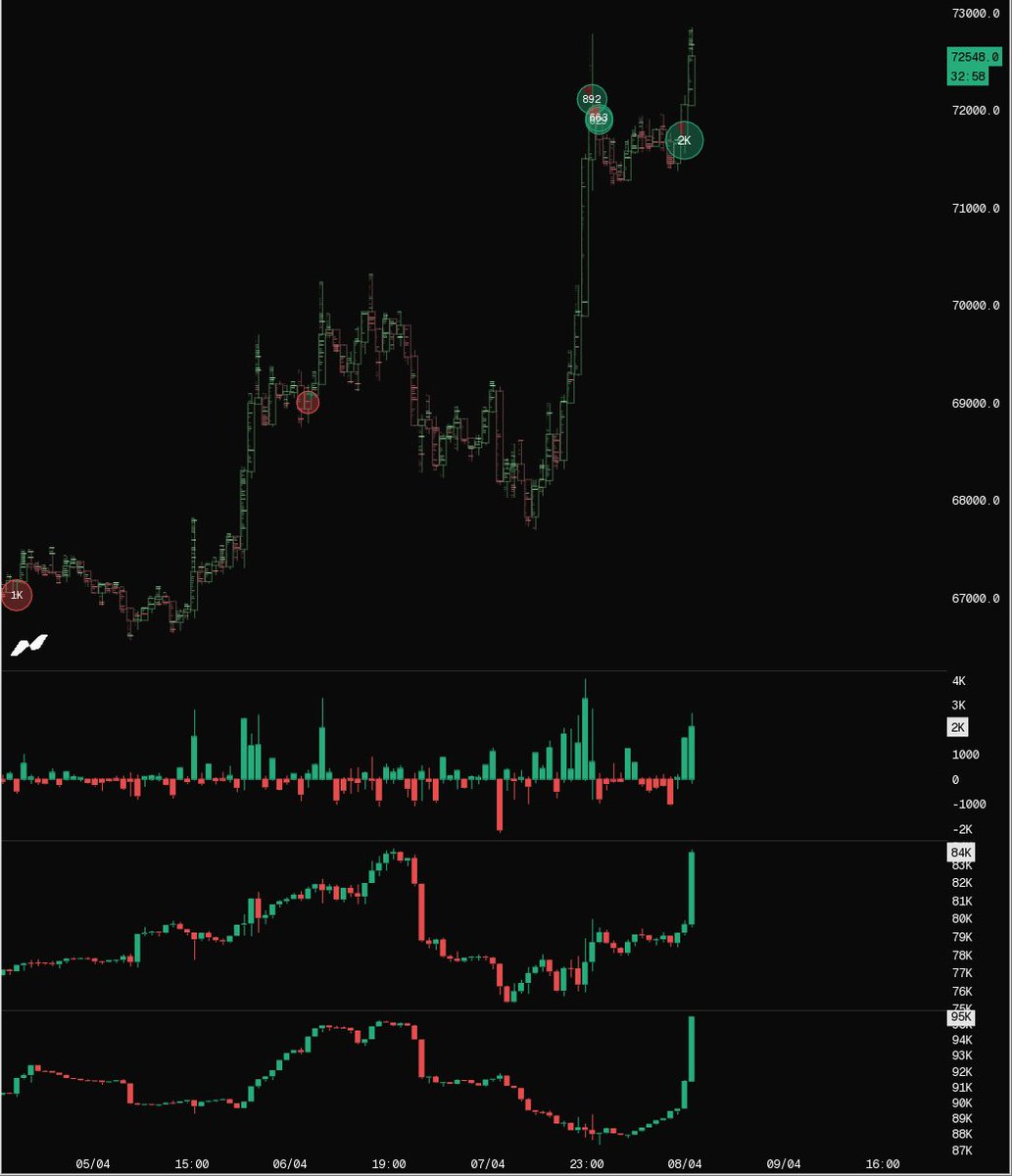Viewport: 1012px width, 1176px height.
Task: Click the 72000.0 price axis label
Action: [976, 111]
